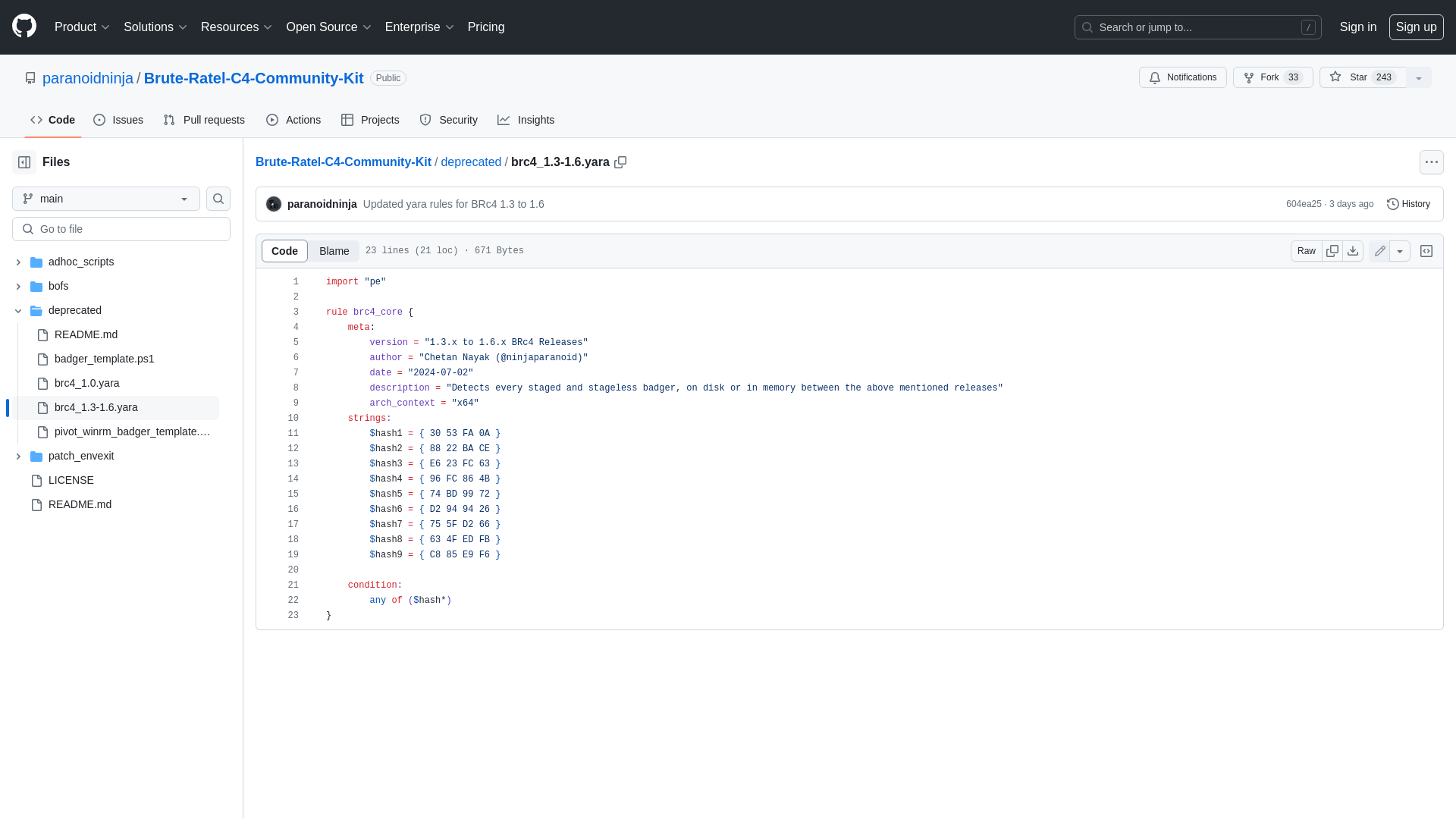View file History
The width and height of the screenshot is (1456, 819).
[x=1408, y=204]
